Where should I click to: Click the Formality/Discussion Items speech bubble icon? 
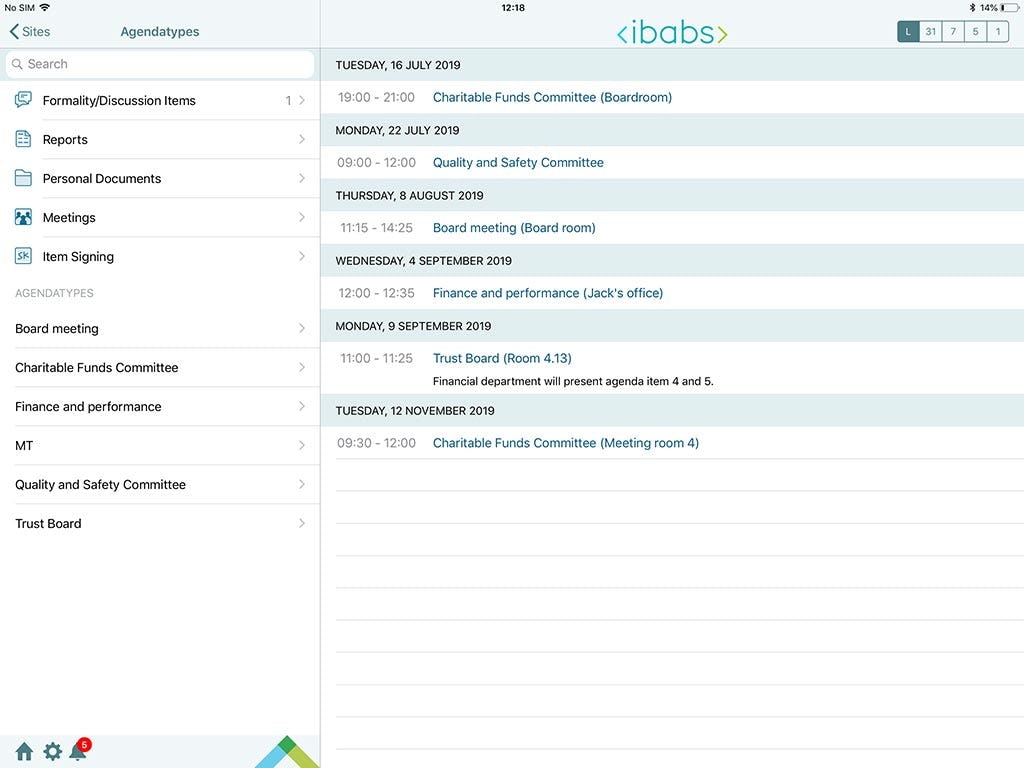[24, 100]
